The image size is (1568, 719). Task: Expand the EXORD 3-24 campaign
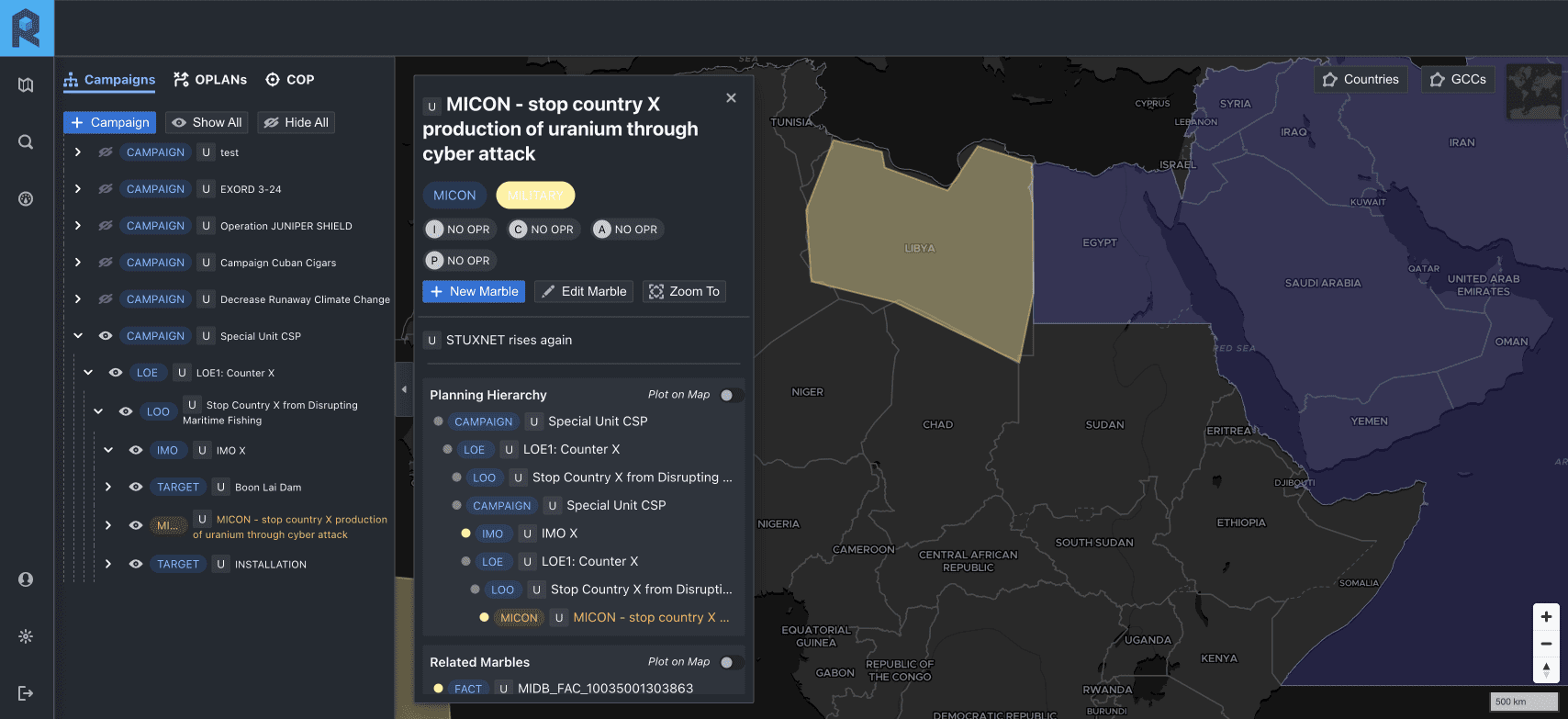(78, 189)
